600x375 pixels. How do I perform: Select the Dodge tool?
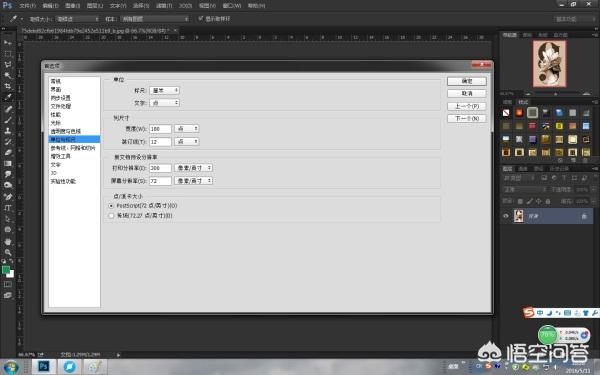[x=8, y=185]
